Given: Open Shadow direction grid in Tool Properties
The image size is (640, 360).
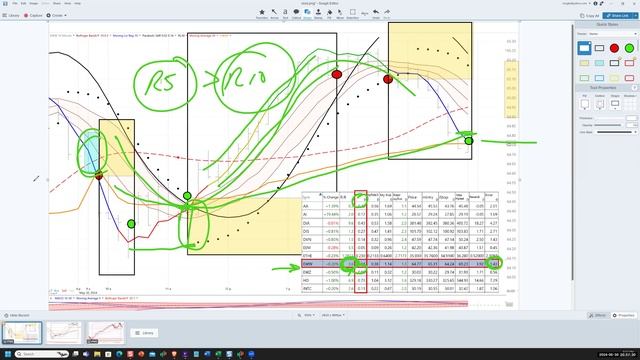Looking at the screenshot, I should [x=630, y=104].
